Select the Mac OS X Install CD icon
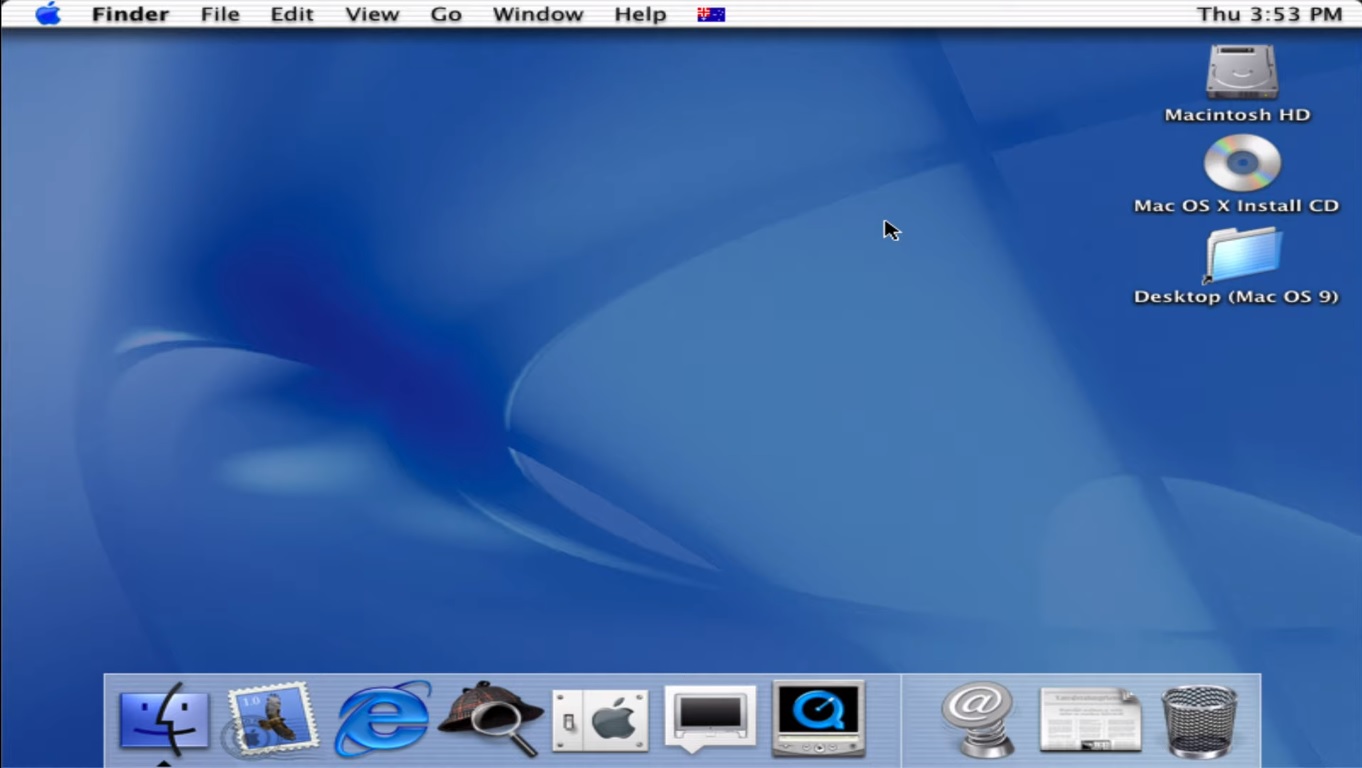Viewport: 1362px width, 768px height. tap(1241, 162)
